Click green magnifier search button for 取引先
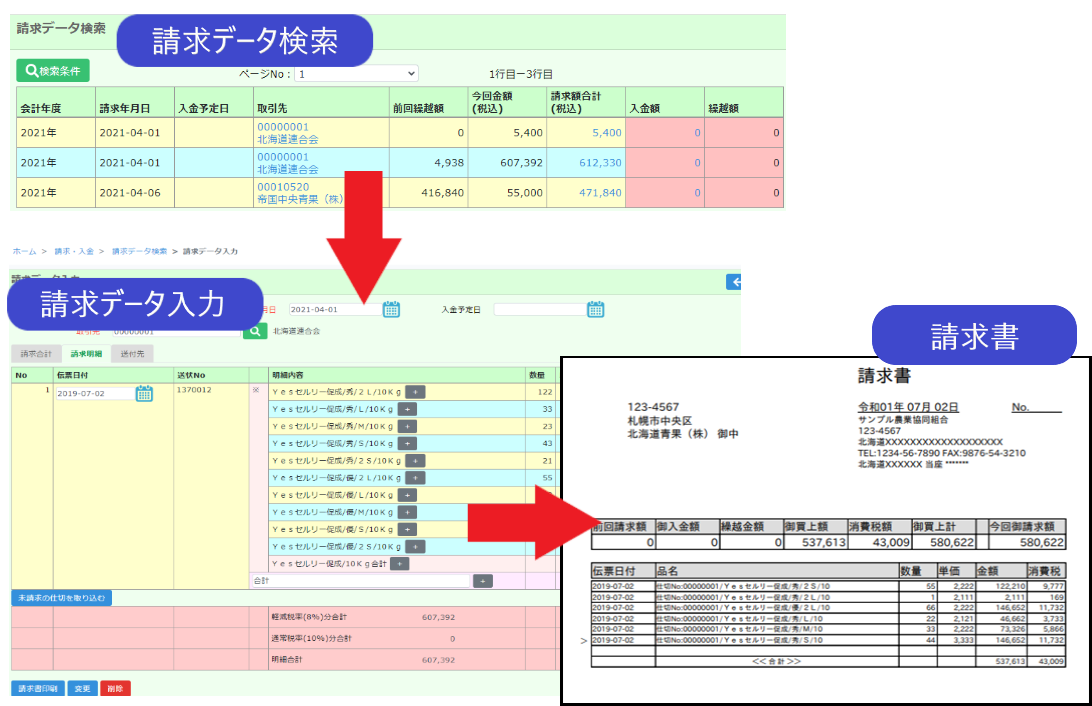 coord(255,330)
